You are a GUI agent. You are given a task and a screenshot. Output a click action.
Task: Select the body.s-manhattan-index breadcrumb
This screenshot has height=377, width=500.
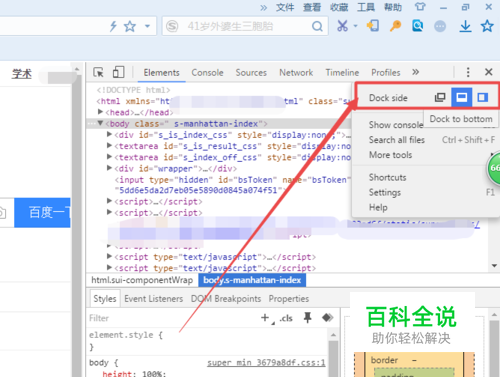click(x=252, y=280)
